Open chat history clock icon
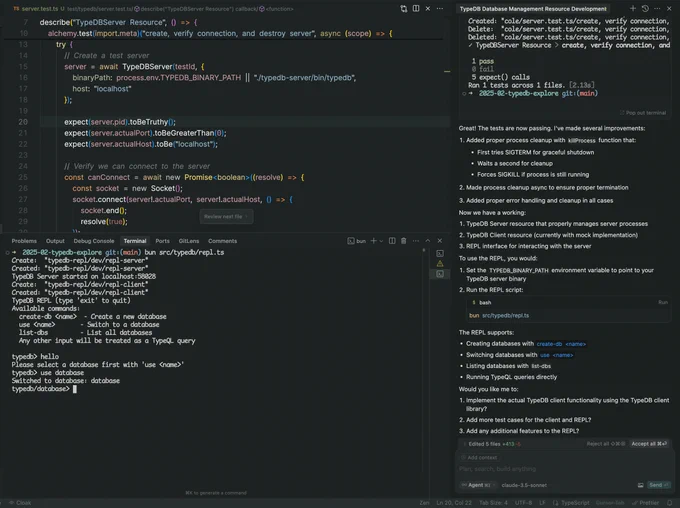680x508 pixels. point(645,9)
